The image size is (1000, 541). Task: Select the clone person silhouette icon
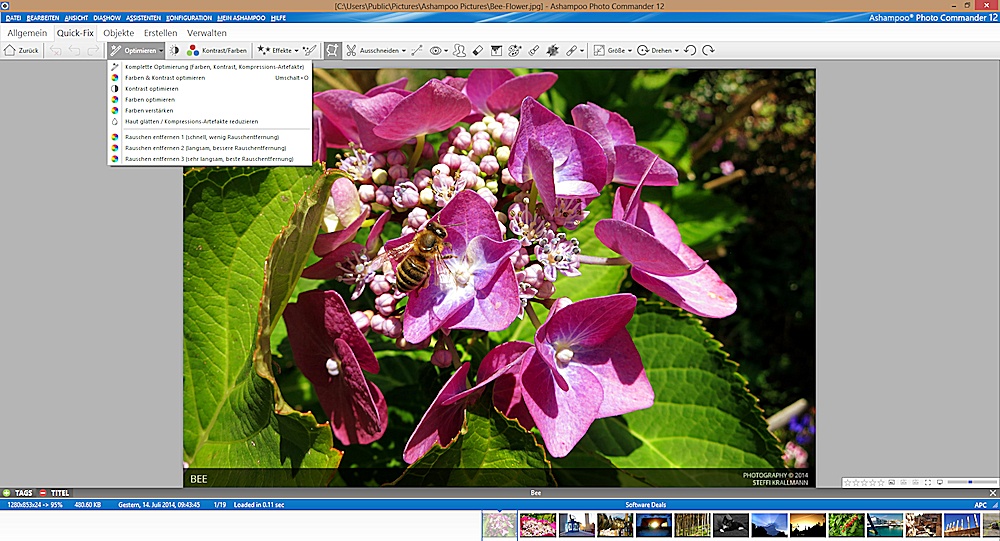459,49
